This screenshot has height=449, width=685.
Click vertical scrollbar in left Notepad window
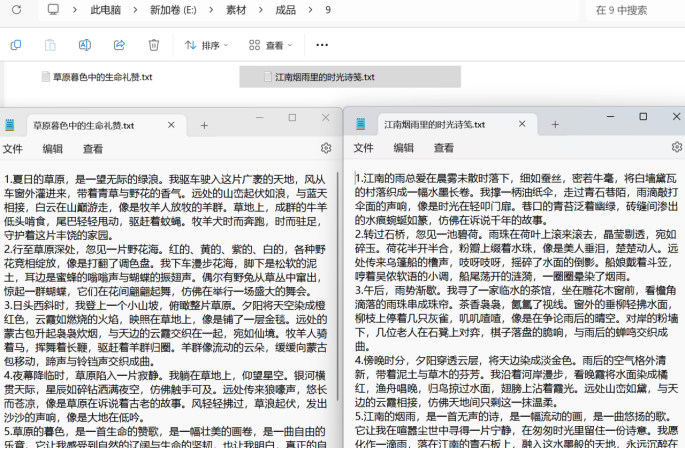[x=338, y=286]
